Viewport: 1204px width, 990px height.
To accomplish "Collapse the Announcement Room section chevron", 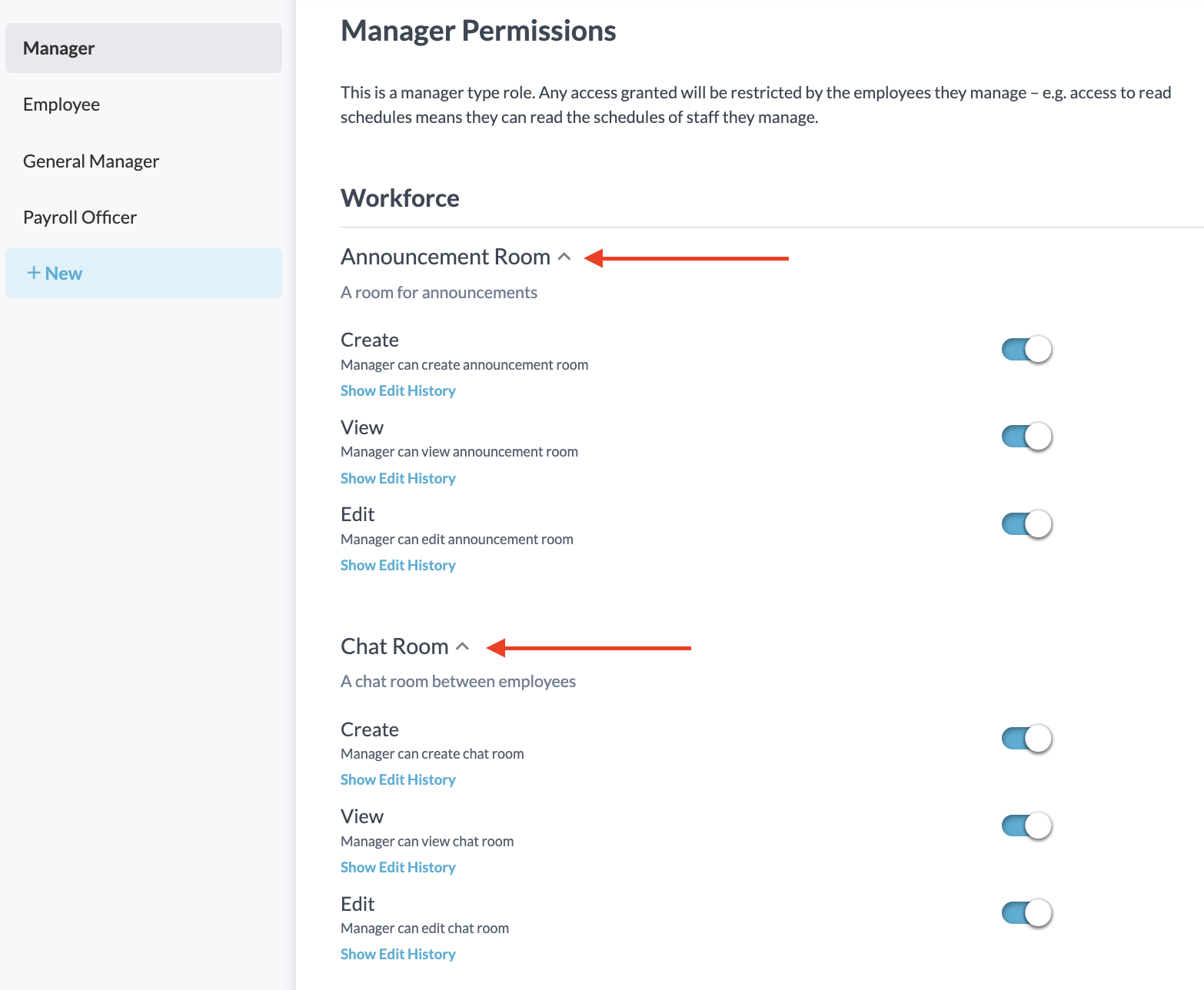I will point(564,257).
